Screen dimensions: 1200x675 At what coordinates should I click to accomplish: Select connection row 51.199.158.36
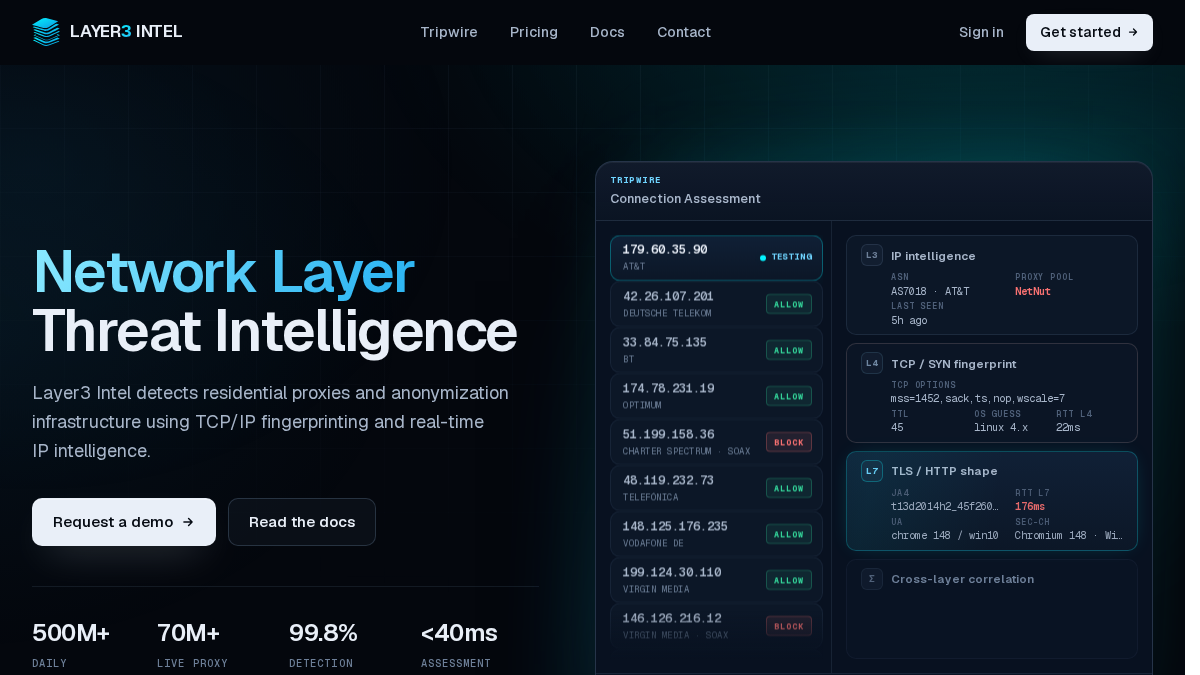[717, 442]
